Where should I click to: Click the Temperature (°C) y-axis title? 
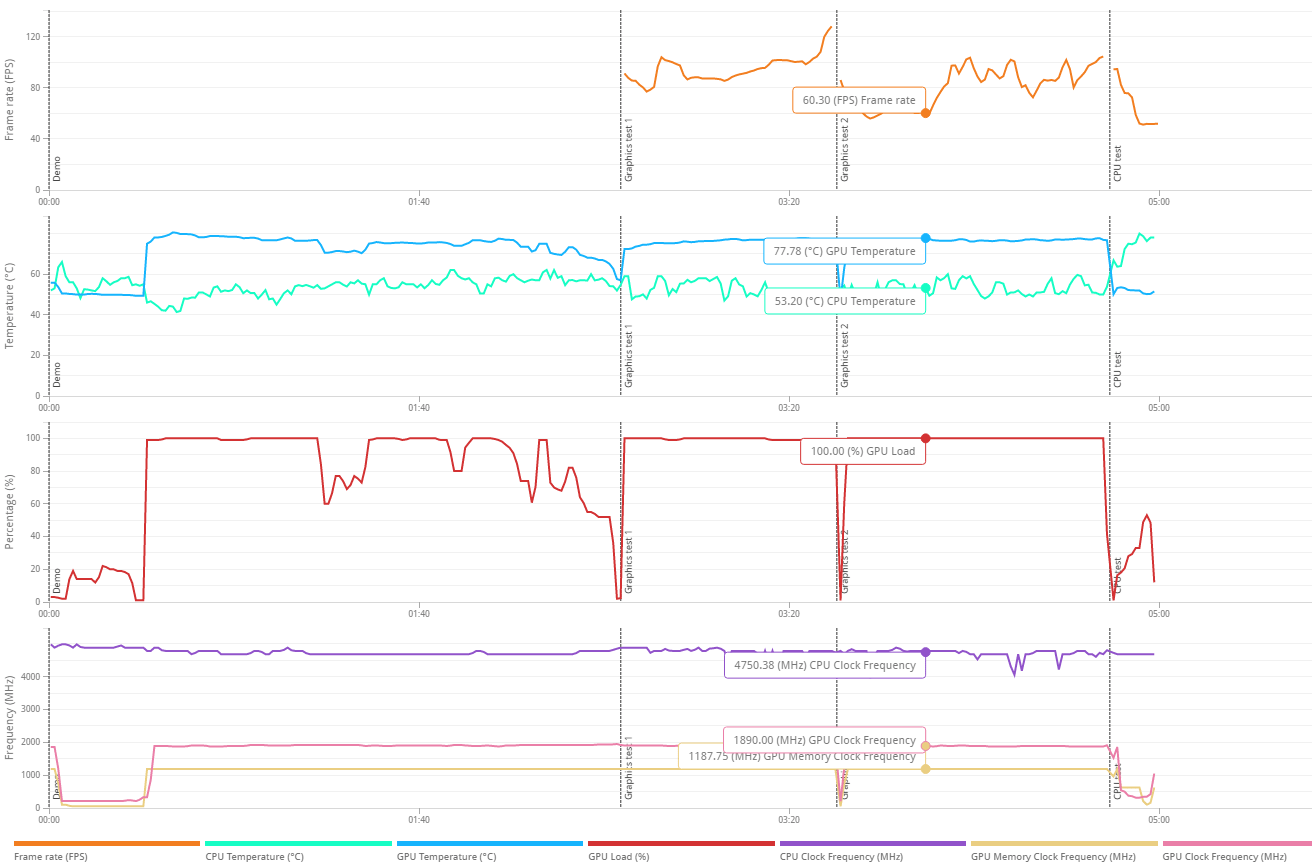tap(10, 305)
